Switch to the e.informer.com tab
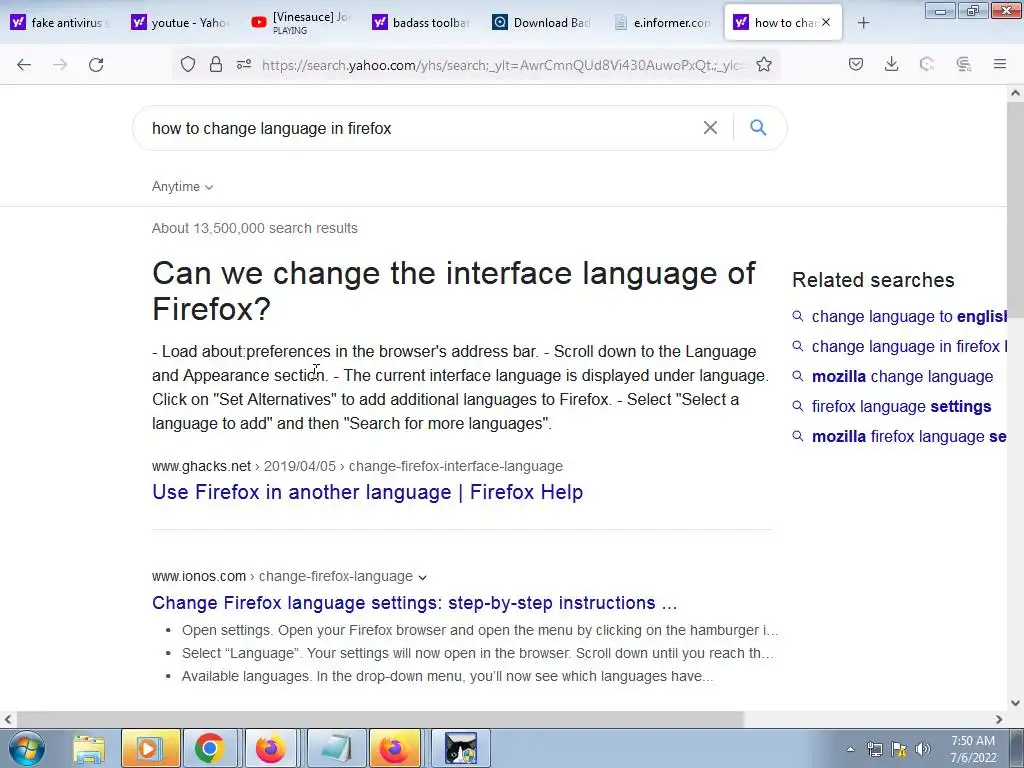The width and height of the screenshot is (1024, 768). (662, 23)
